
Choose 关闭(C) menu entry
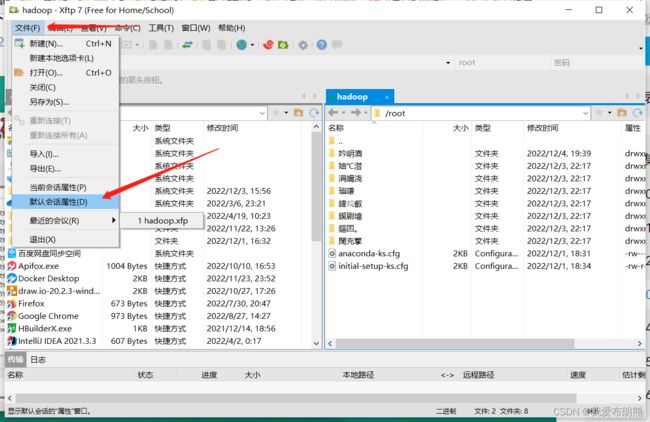pyautogui.click(x=66, y=87)
